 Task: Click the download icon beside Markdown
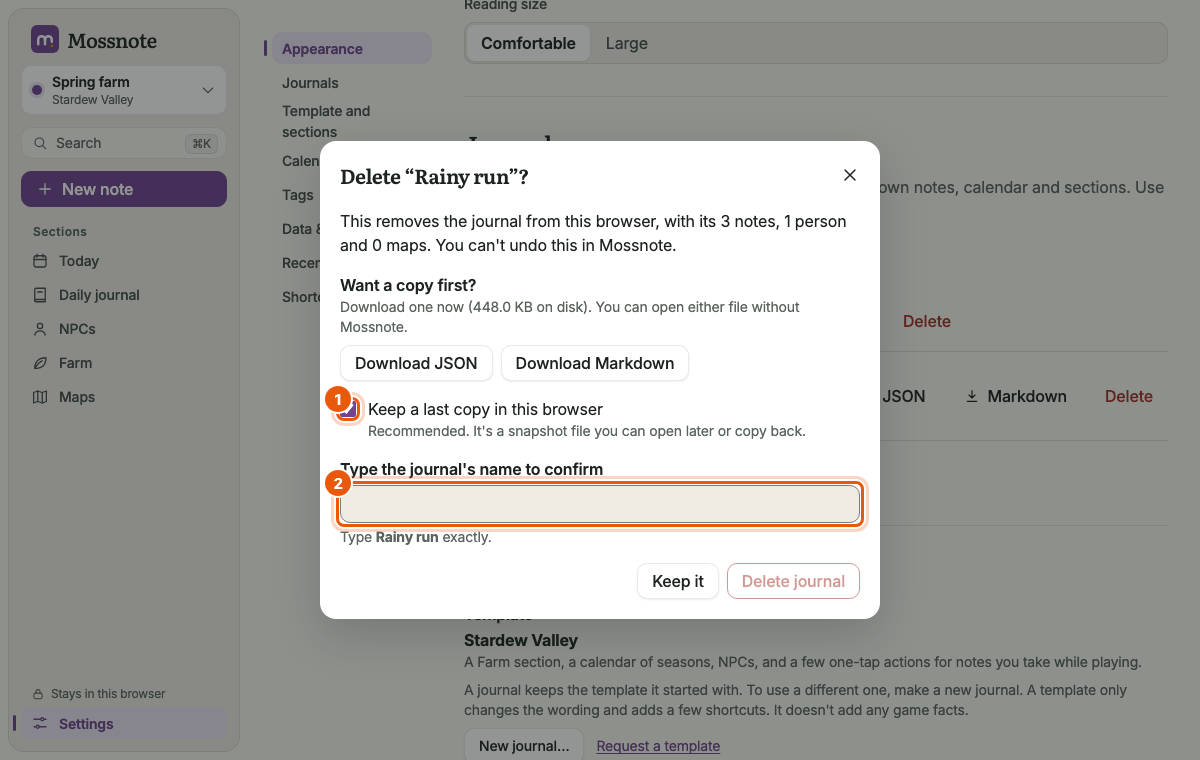pyautogui.click(x=972, y=396)
